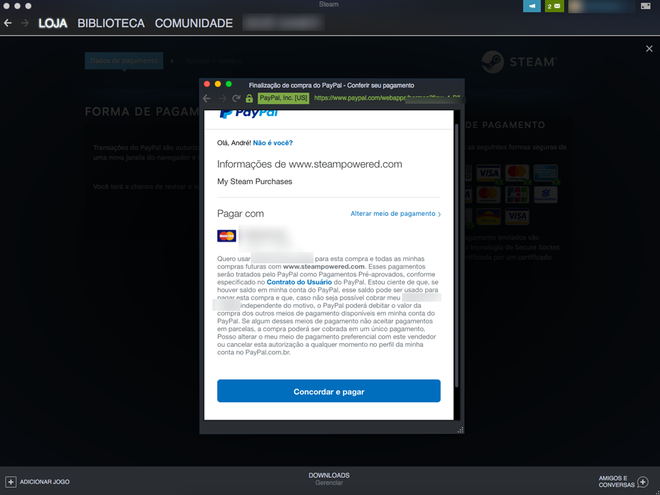The height and width of the screenshot is (495, 660).
Task: Open the DOWNLOADS Gerenciar section
Action: point(329,479)
